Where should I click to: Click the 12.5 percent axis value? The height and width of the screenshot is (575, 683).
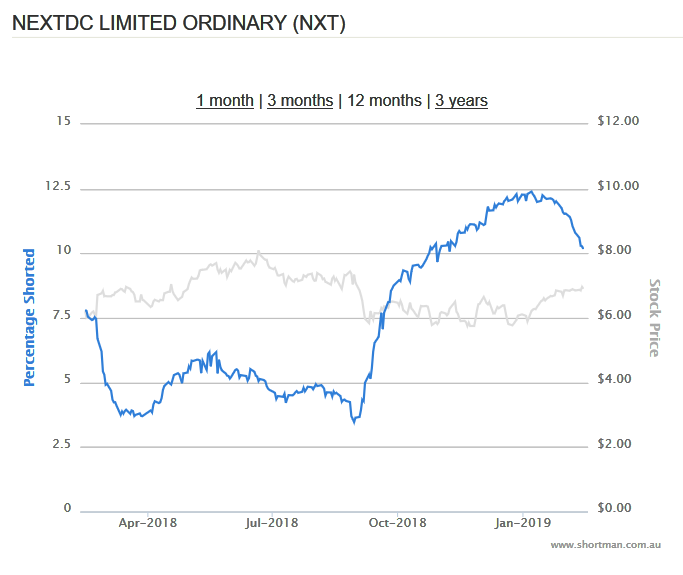58,186
